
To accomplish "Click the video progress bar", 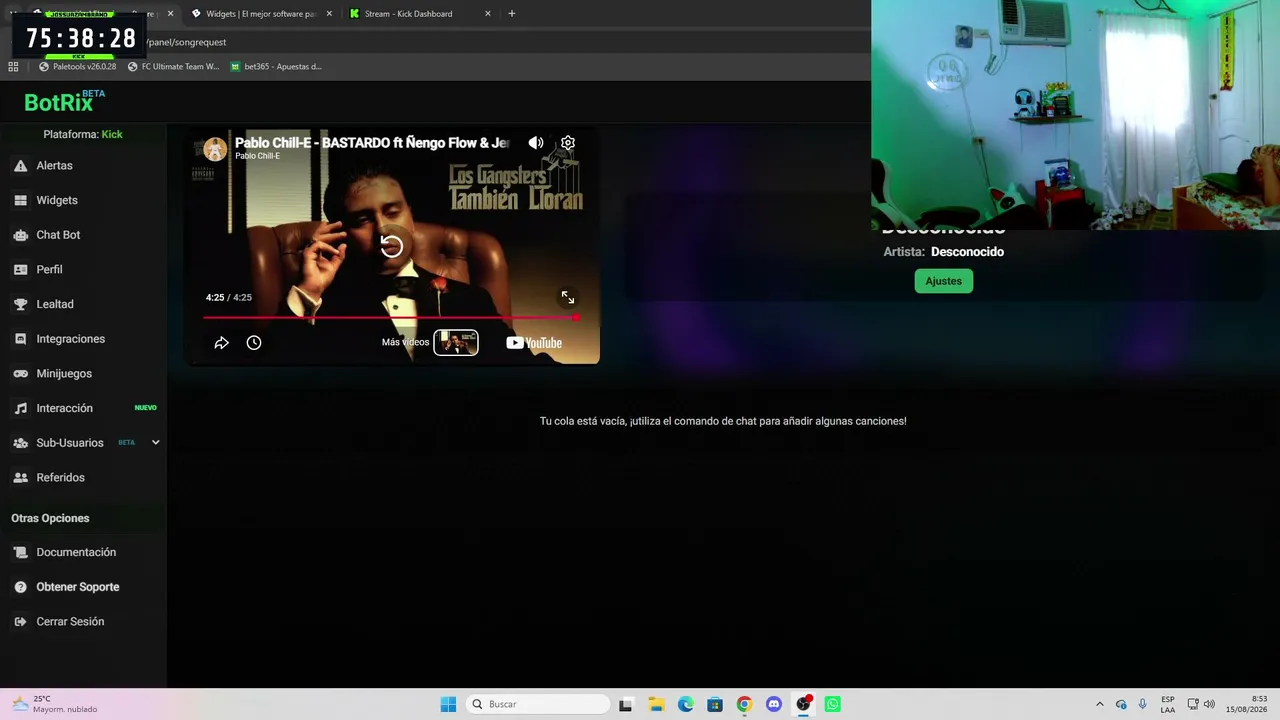I will point(392,318).
